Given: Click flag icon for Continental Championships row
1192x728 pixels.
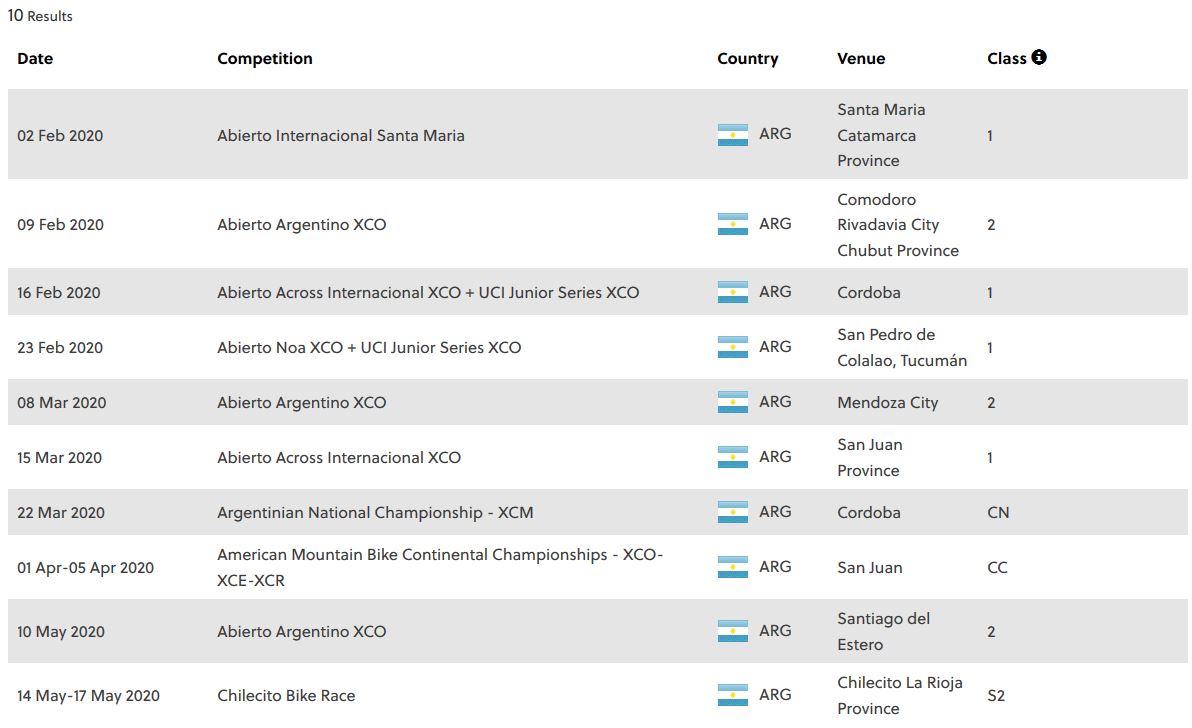Looking at the screenshot, I should (x=732, y=567).
